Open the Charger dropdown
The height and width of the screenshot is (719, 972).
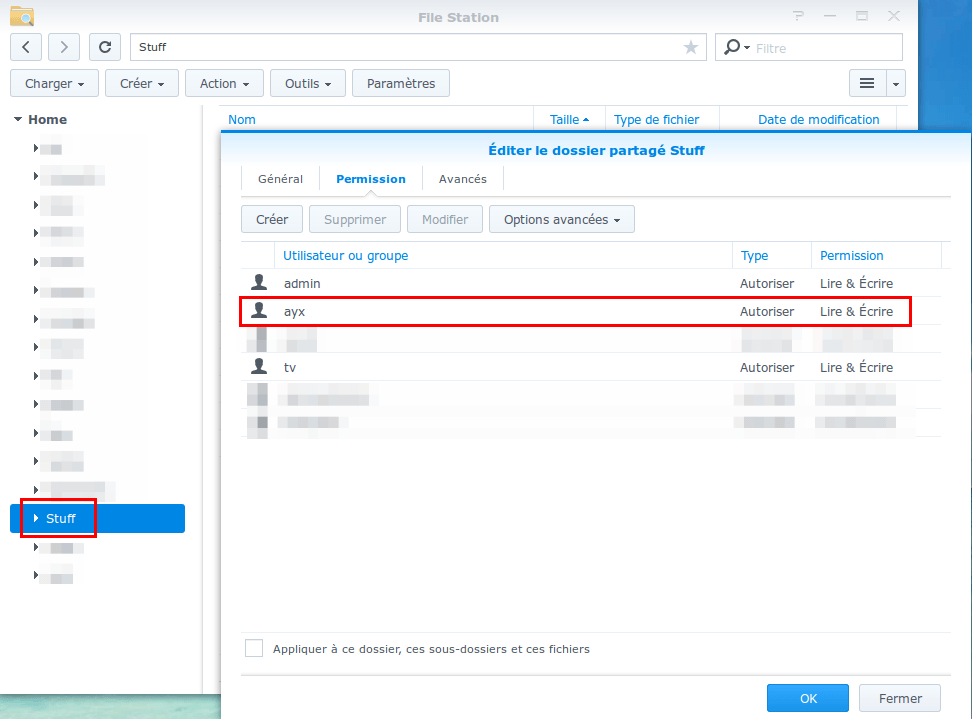coord(55,83)
